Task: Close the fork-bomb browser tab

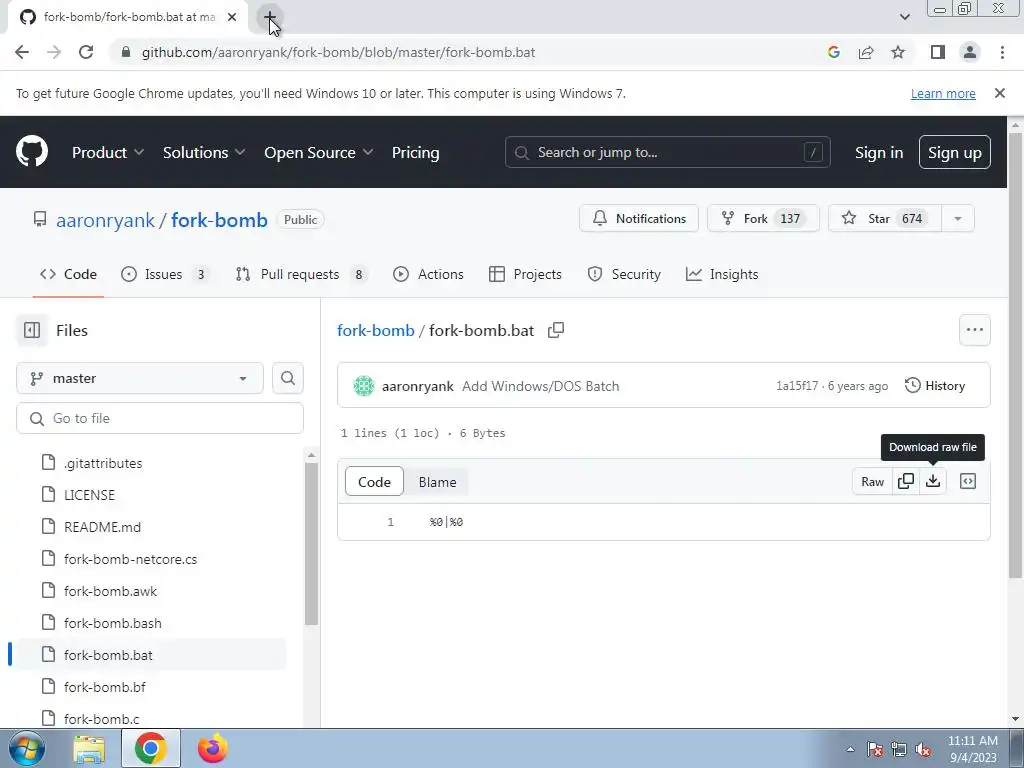Action: click(232, 17)
